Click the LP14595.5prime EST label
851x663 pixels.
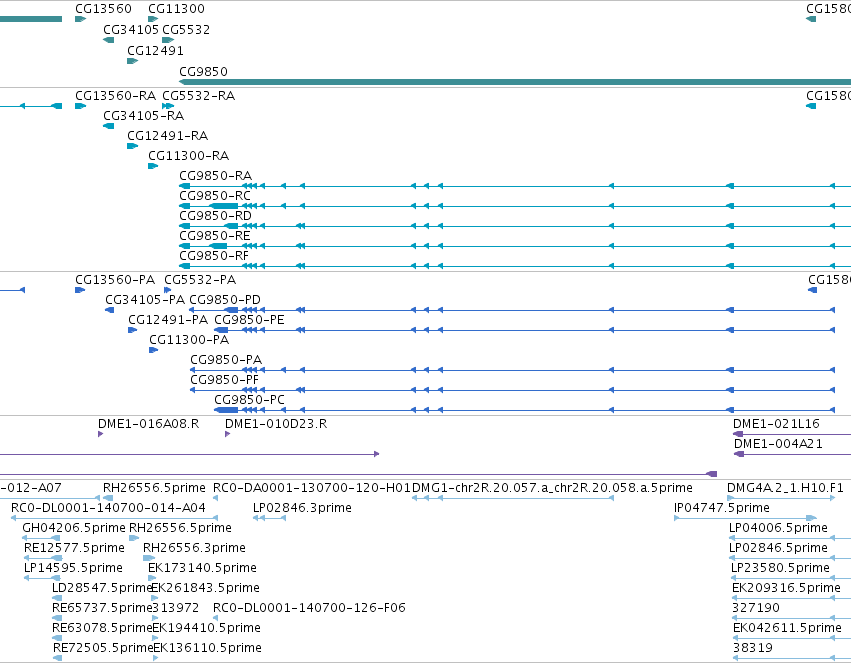73,569
